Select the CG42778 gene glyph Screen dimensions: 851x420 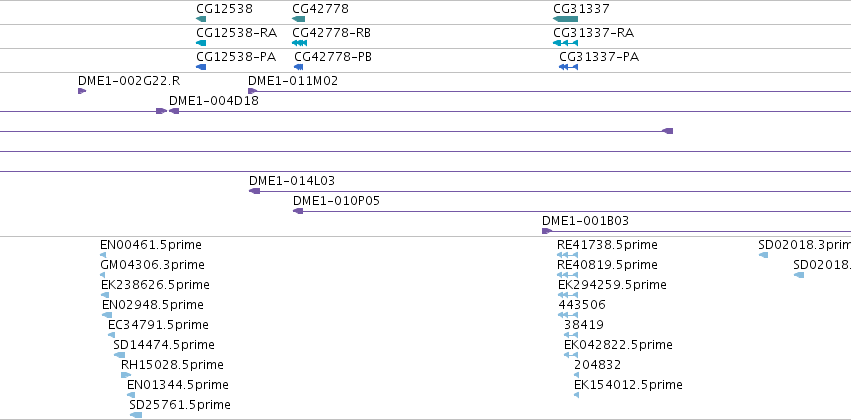(x=299, y=19)
